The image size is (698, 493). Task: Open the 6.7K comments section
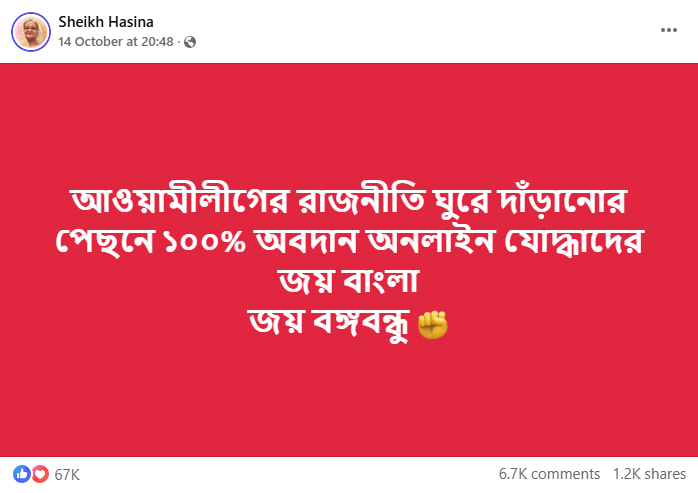click(x=549, y=473)
